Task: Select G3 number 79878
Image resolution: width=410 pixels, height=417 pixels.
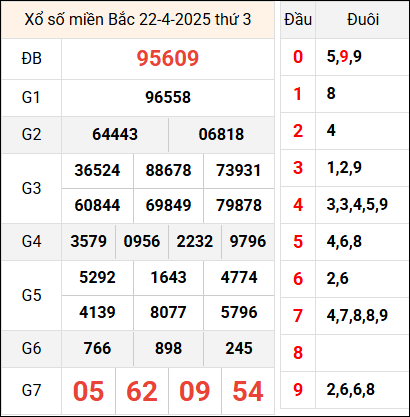Action: [239, 205]
